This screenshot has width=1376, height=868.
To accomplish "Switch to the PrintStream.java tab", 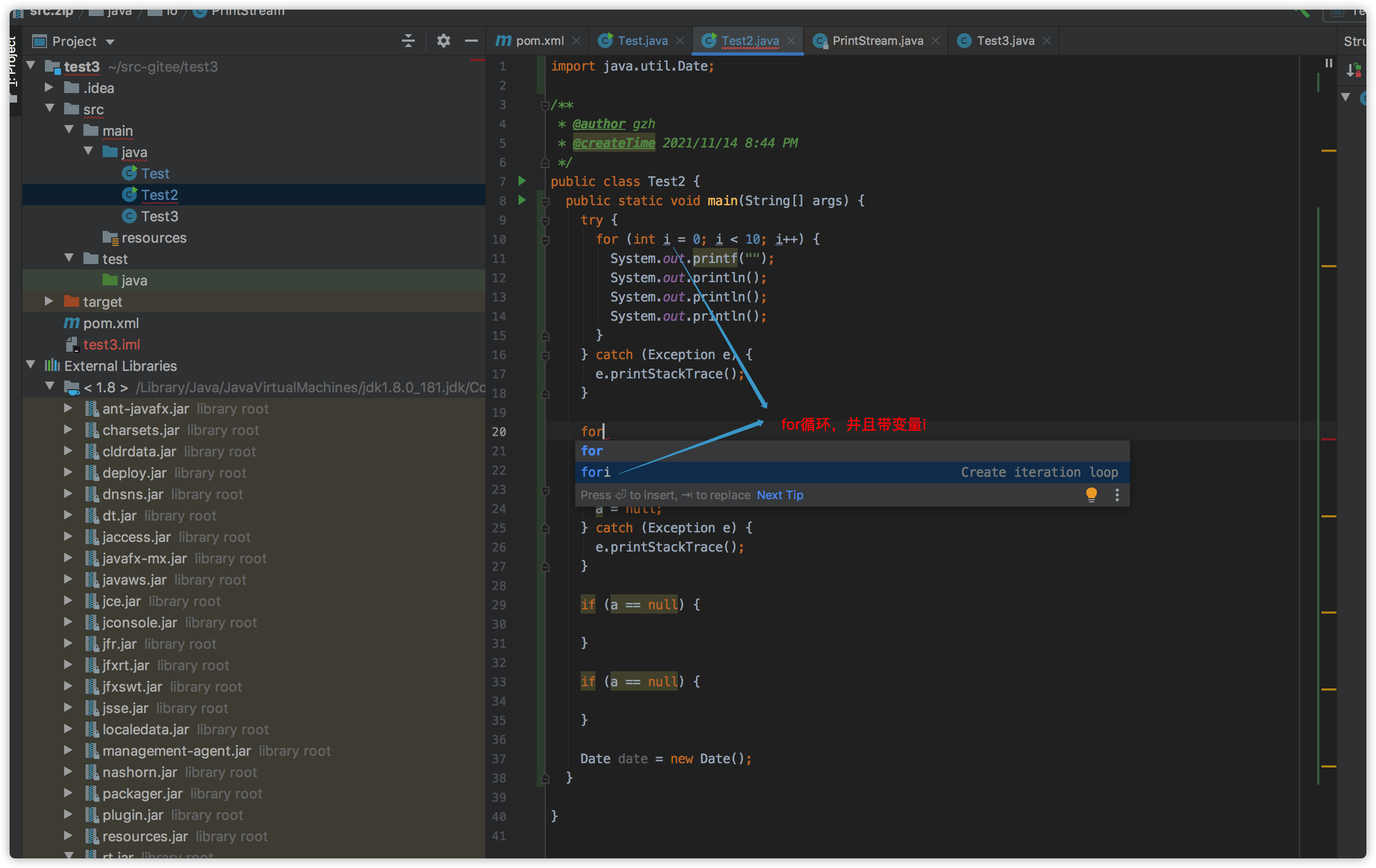I will point(877,41).
